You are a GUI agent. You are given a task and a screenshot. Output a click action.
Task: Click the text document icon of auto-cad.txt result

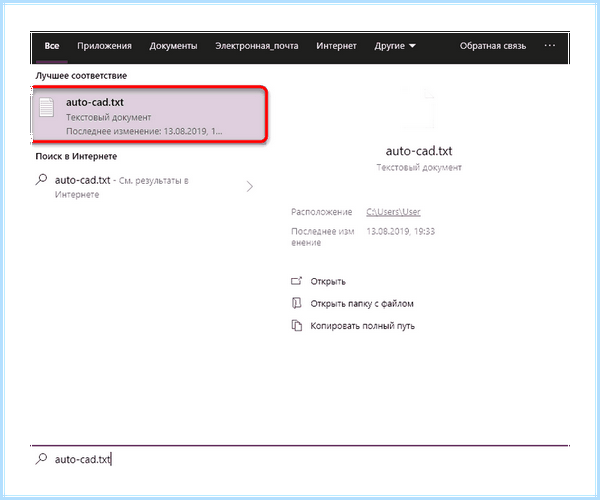47,107
